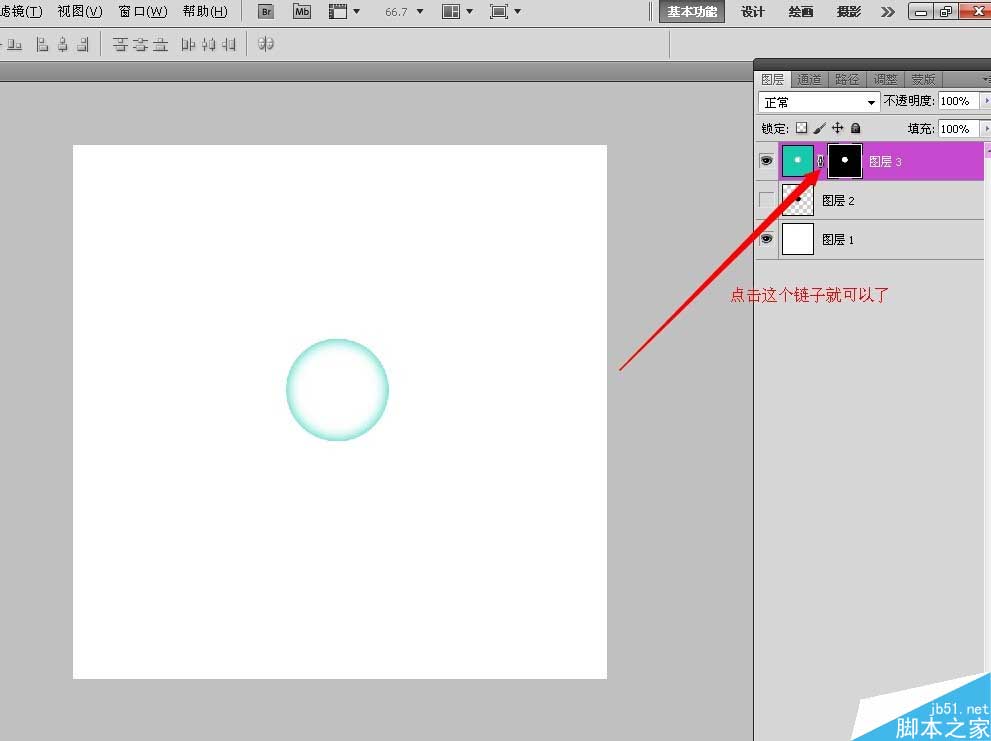Open the 视图(V) menu
Screen dimensions: 991x741
click(x=80, y=11)
